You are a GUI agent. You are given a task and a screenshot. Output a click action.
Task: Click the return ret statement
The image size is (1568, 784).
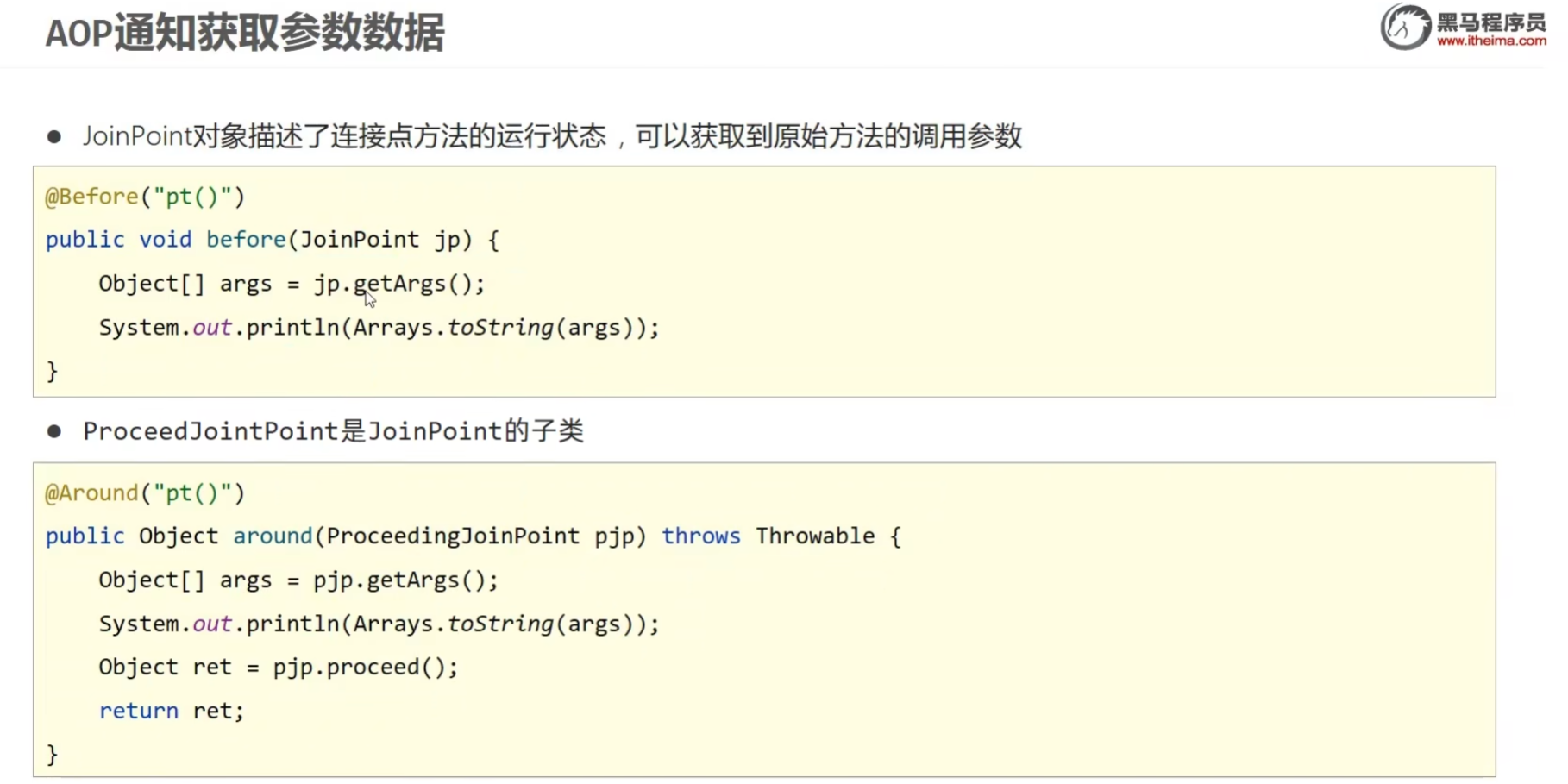tap(172, 711)
